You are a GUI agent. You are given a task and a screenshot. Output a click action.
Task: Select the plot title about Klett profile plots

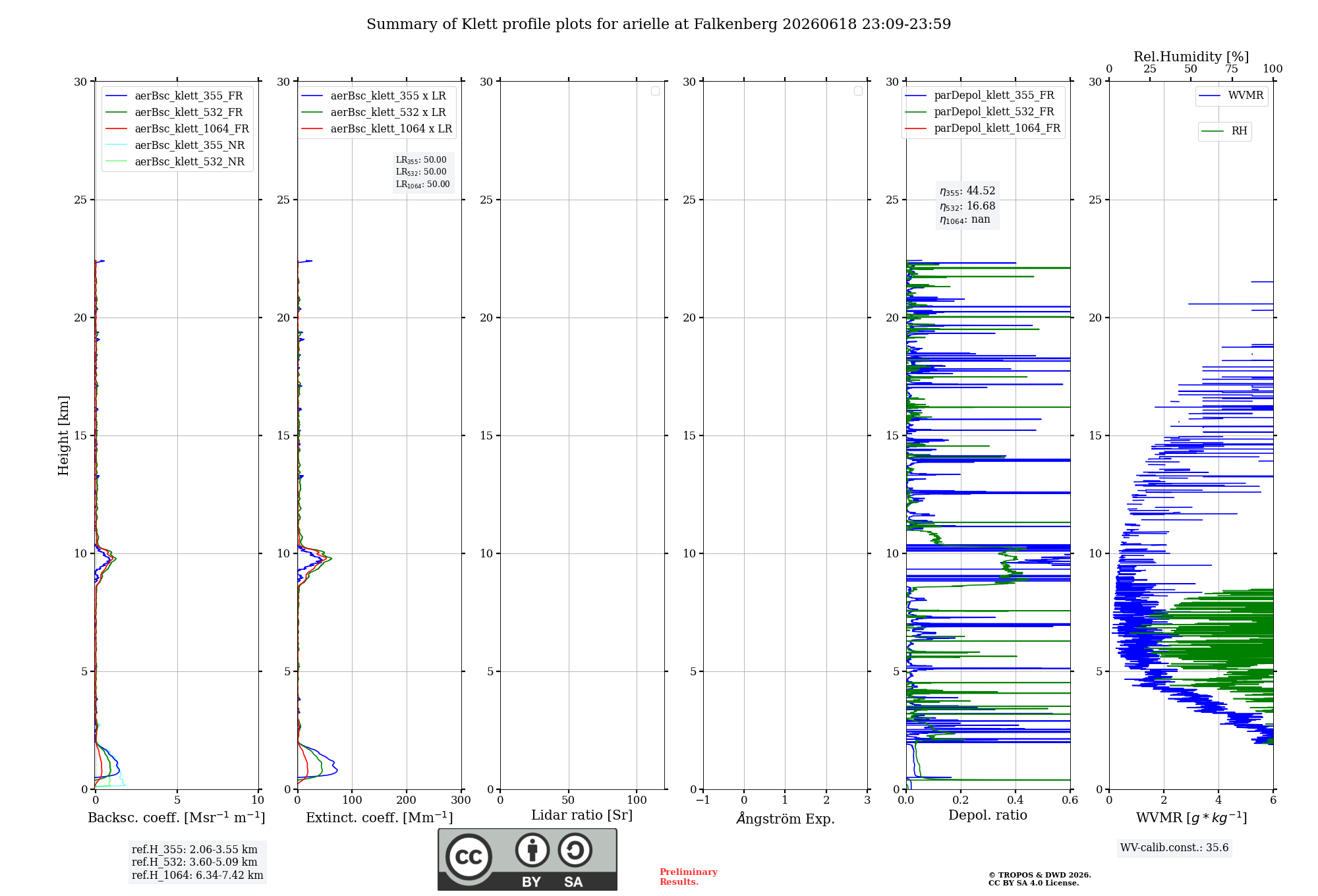[x=659, y=24]
